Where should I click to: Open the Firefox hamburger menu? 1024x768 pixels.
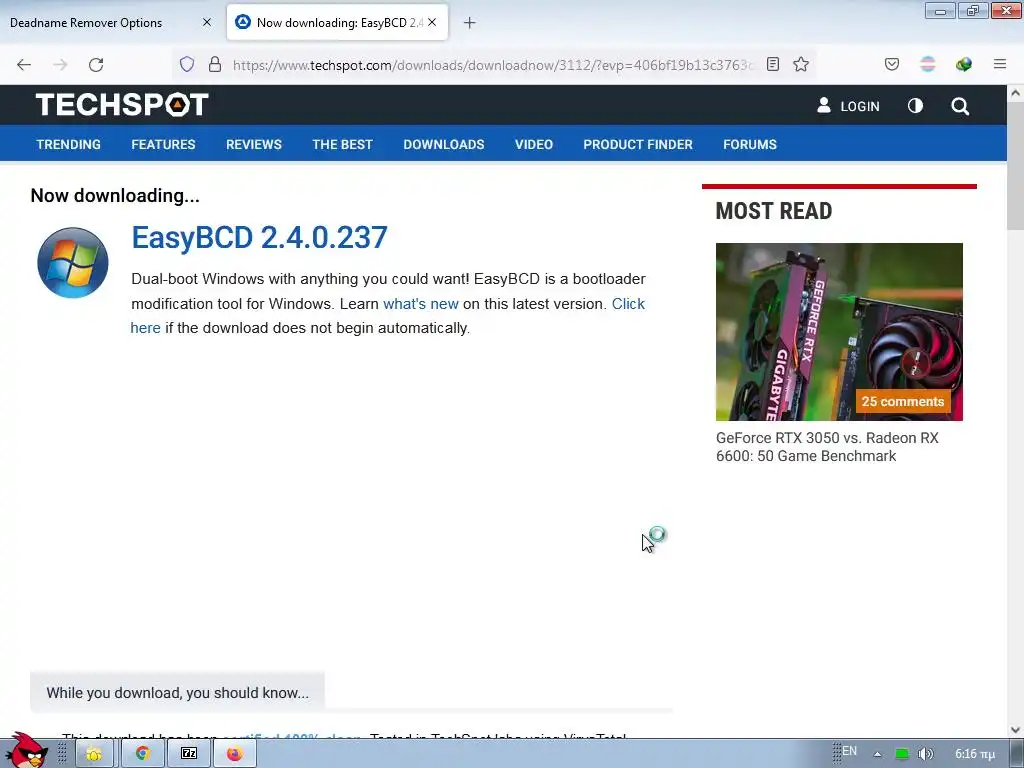pyautogui.click(x=1000, y=64)
